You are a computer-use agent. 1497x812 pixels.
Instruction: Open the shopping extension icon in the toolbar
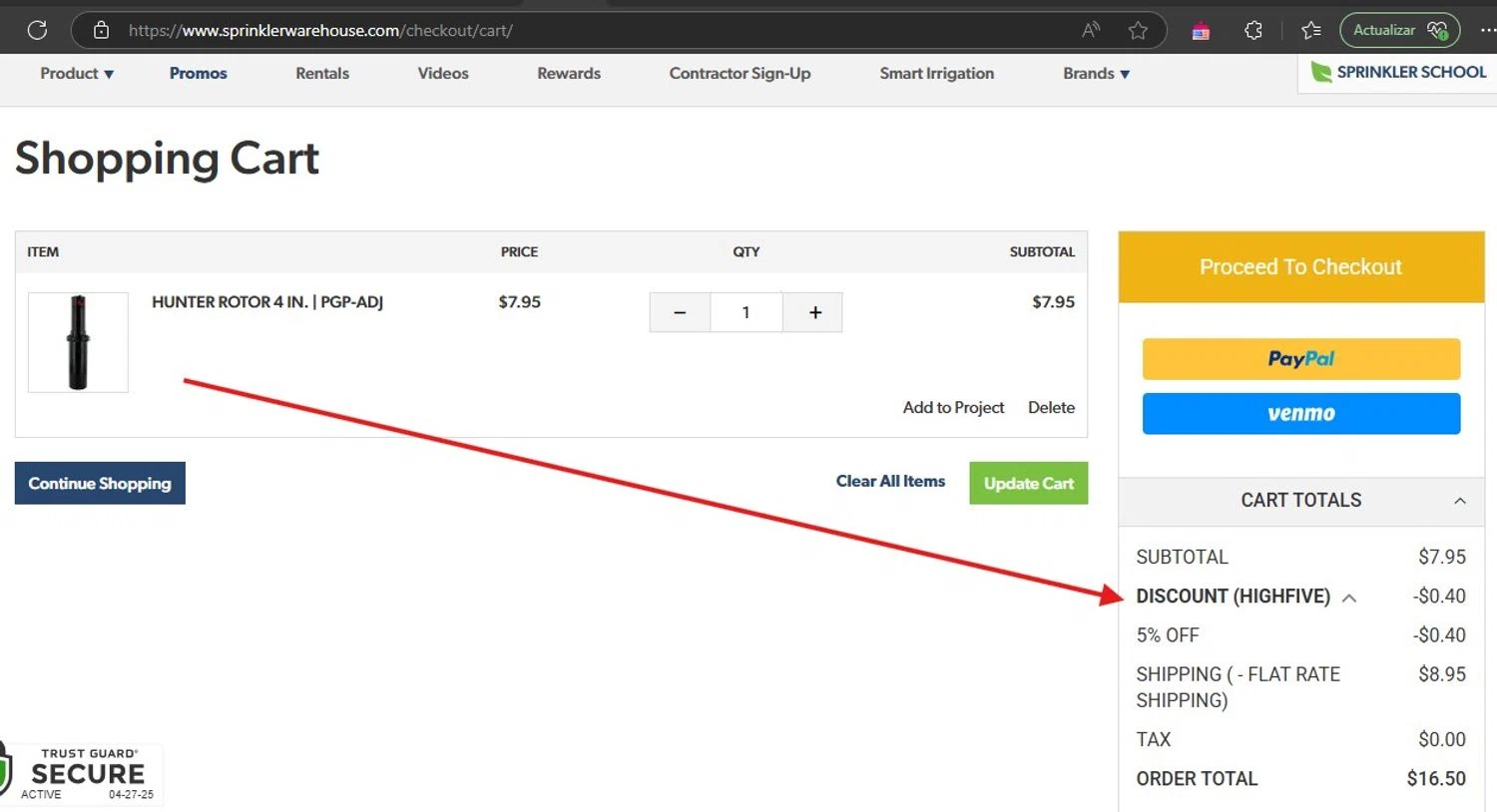pyautogui.click(x=1201, y=31)
